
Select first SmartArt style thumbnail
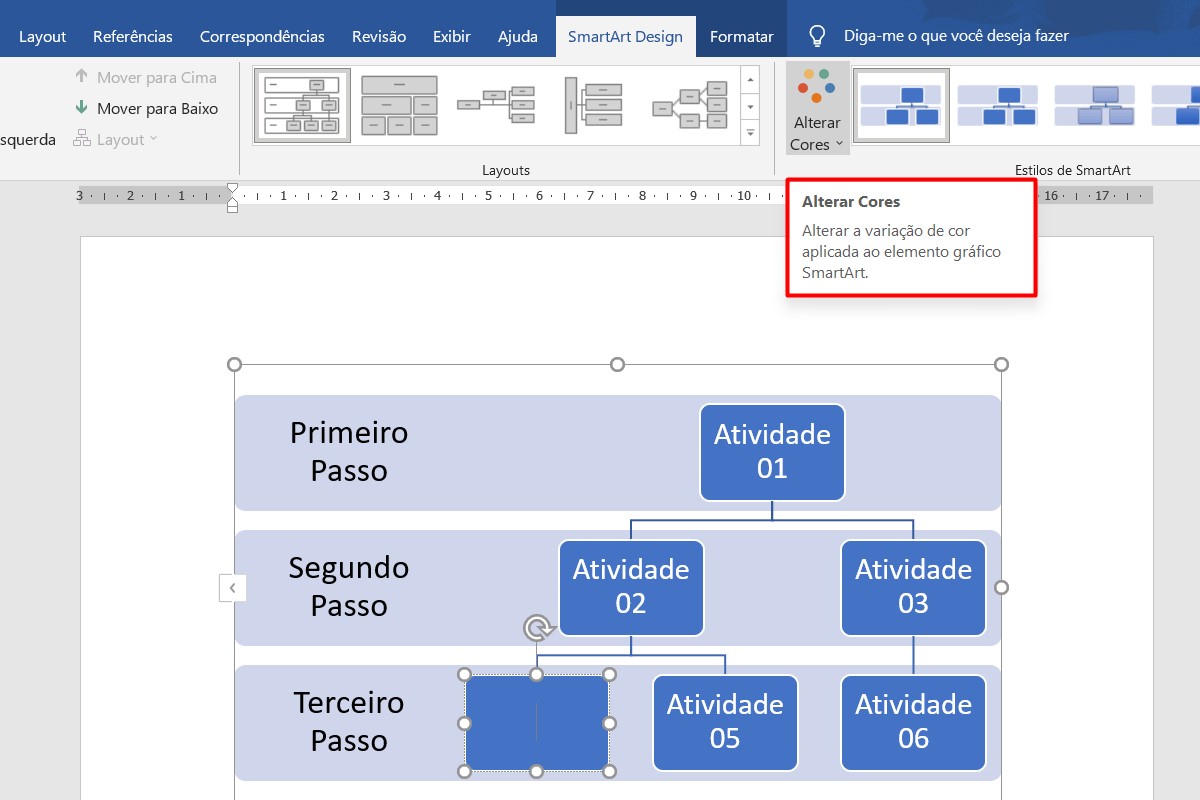click(901, 105)
